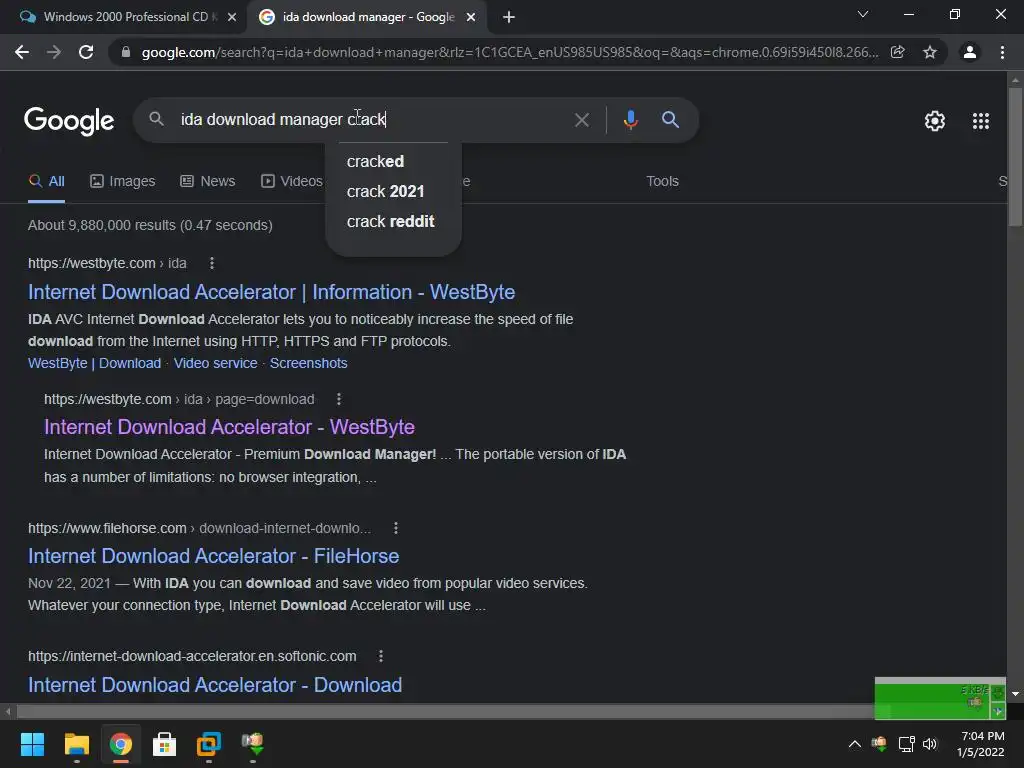This screenshot has height=768, width=1024.
Task: Open a new browser tab
Action: pyautogui.click(x=509, y=18)
